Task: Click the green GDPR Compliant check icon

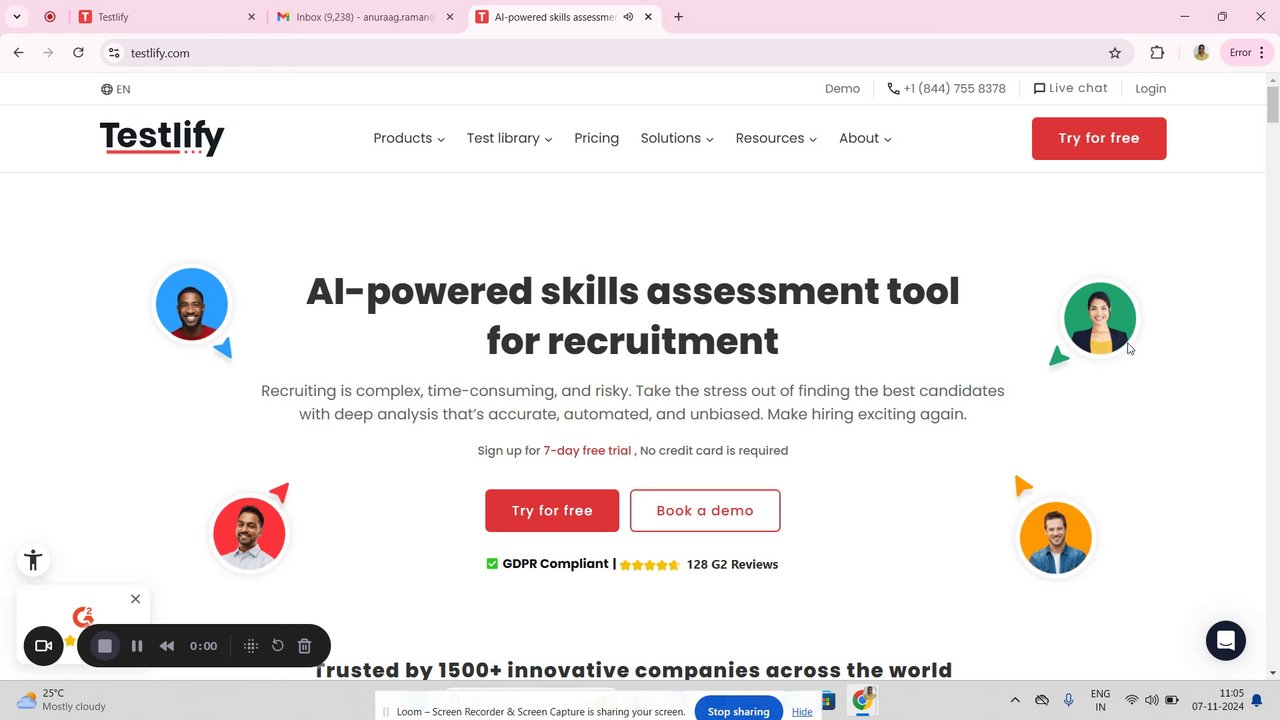Action: click(492, 564)
